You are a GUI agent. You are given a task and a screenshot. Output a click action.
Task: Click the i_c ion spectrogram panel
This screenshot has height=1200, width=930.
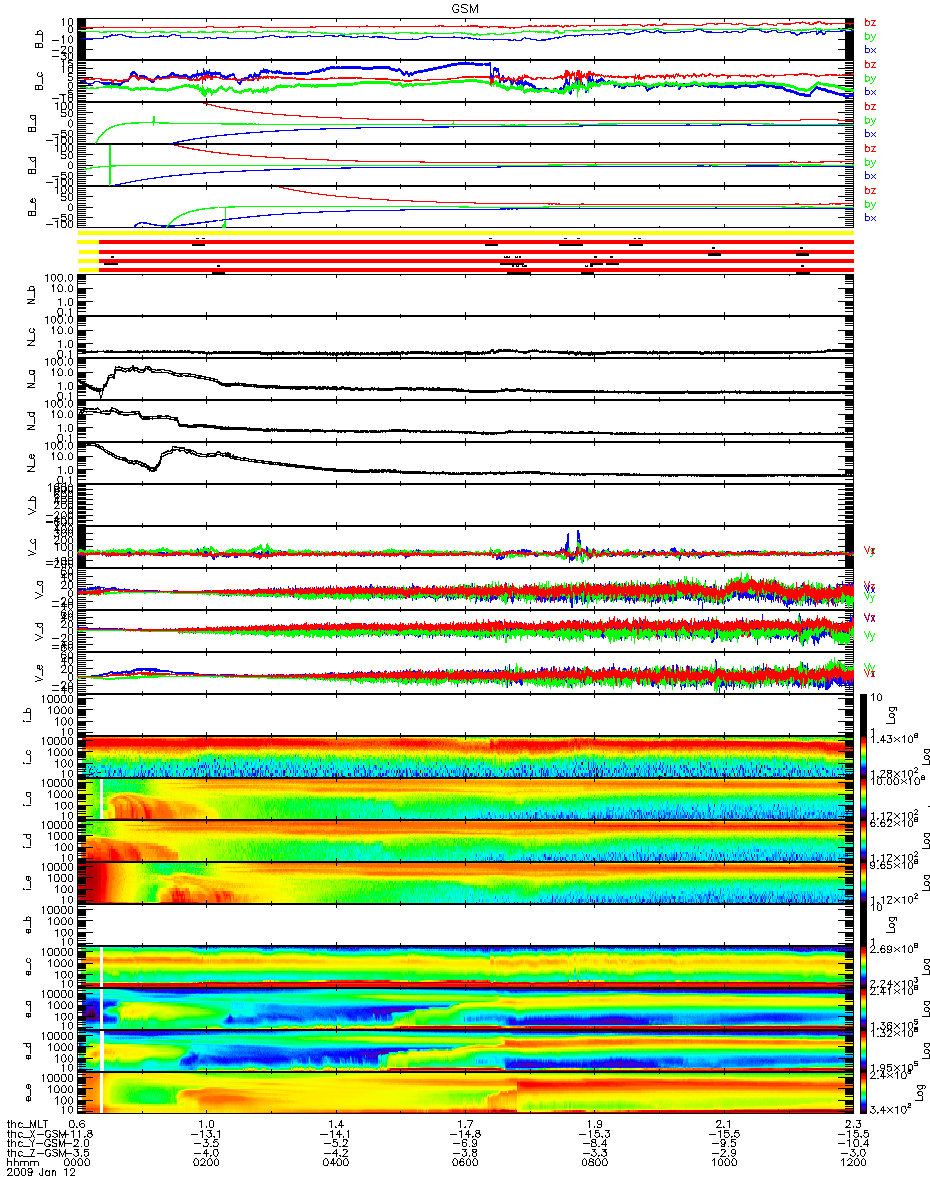pos(465,756)
